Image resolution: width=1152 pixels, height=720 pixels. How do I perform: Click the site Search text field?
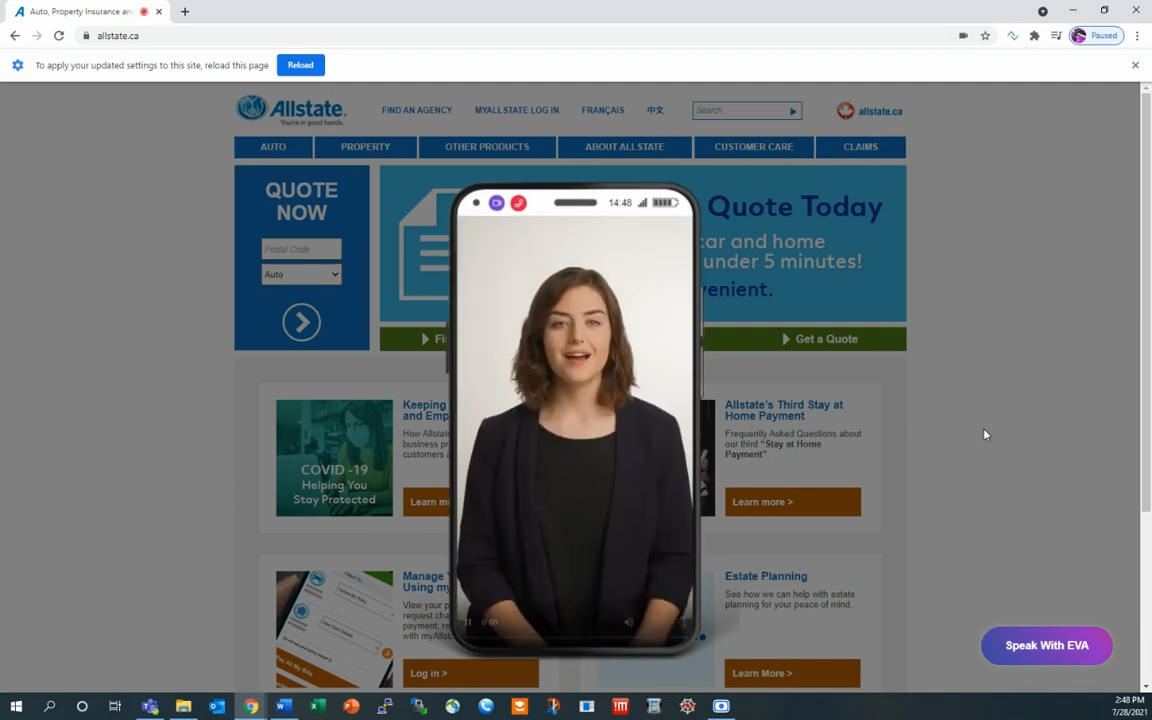pos(739,110)
